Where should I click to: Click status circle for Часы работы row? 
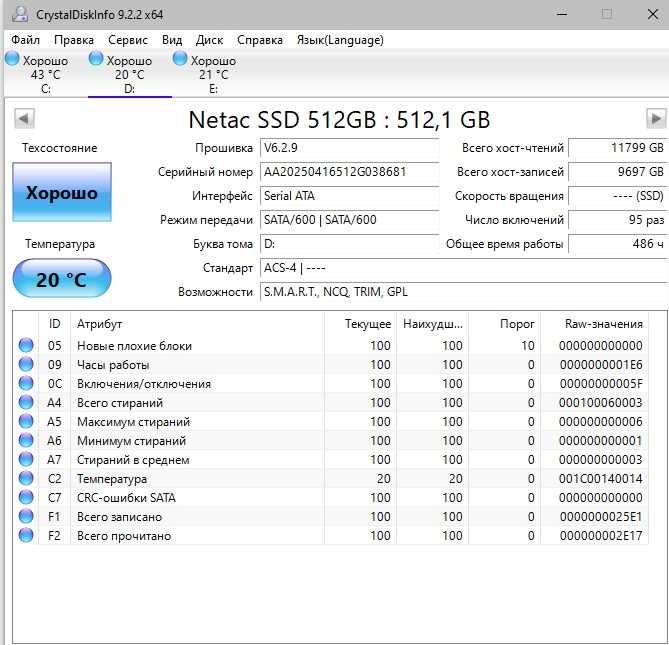pos(26,364)
